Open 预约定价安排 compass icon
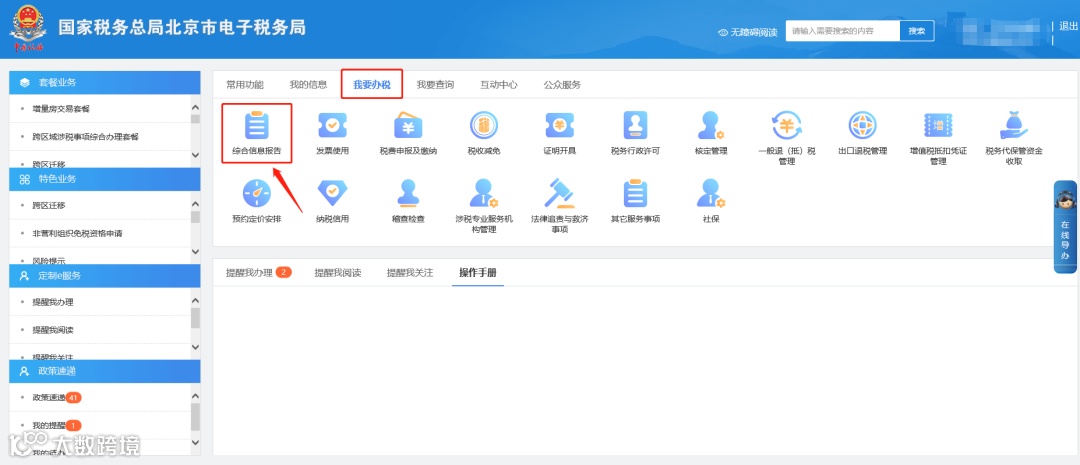The image size is (1080, 465). tap(257, 194)
